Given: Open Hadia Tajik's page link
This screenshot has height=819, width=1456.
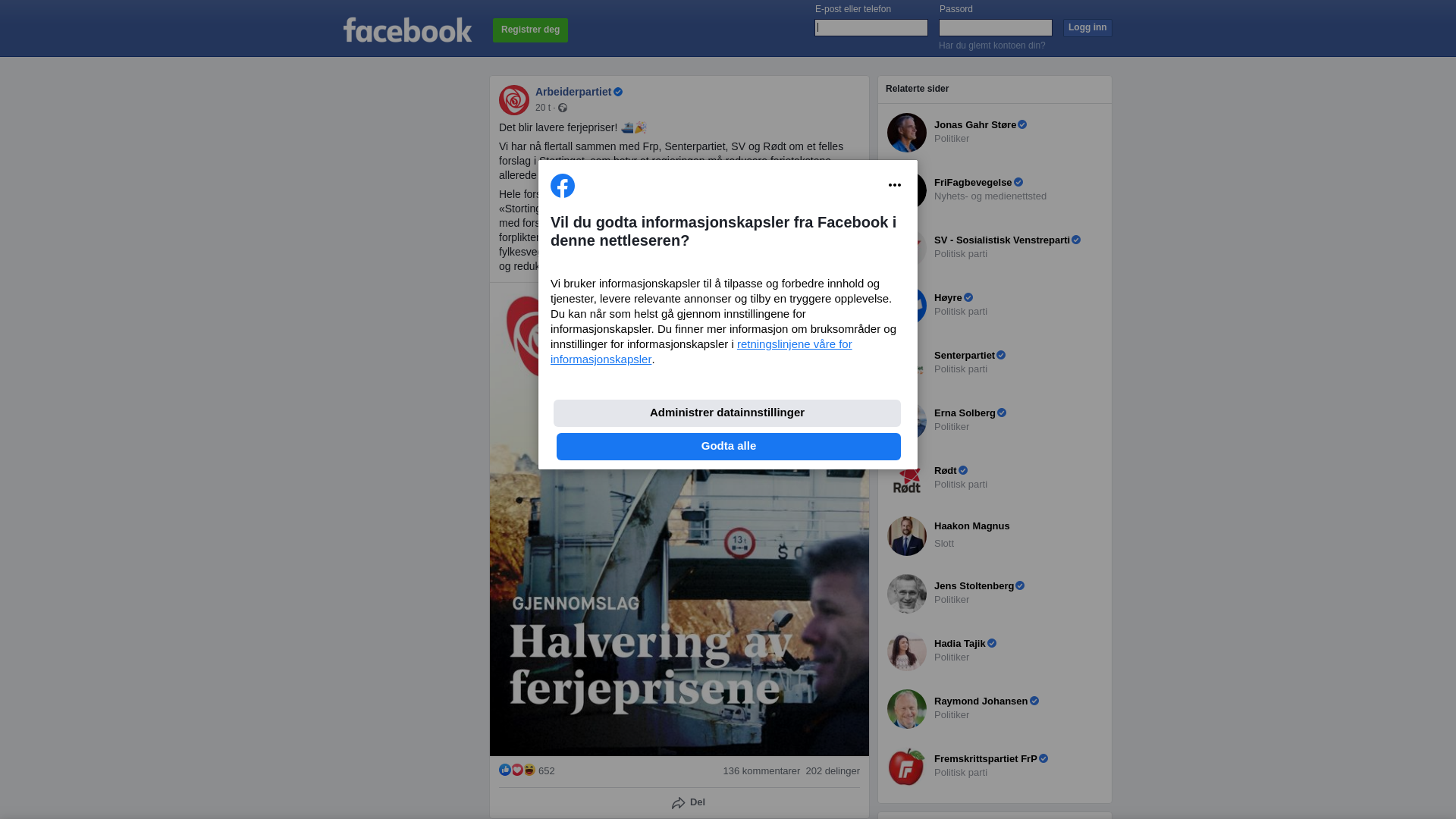Looking at the screenshot, I should tap(959, 644).
